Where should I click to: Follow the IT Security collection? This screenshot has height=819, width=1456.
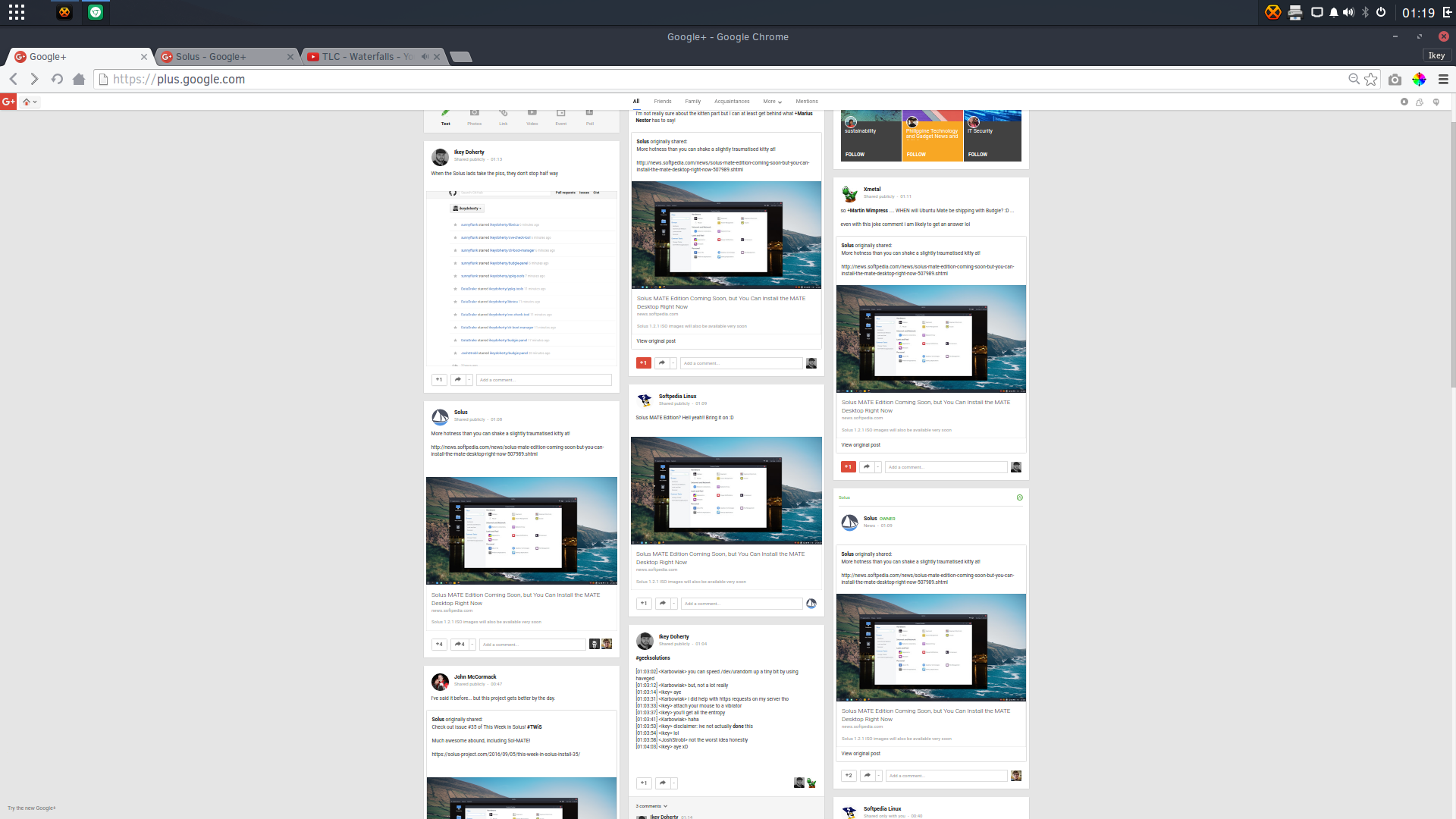point(978,155)
